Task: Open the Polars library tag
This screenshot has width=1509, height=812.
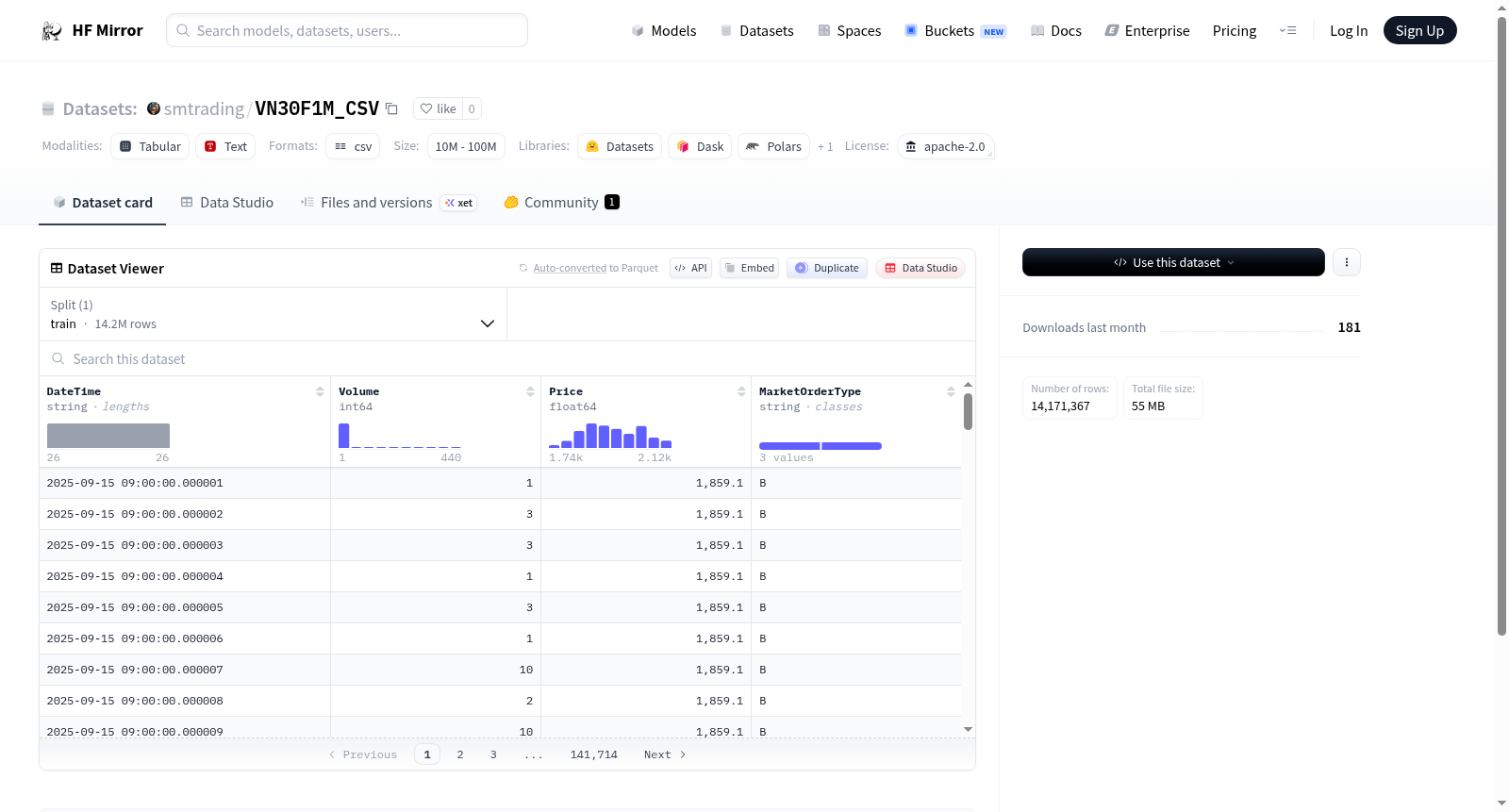Action: (773, 146)
